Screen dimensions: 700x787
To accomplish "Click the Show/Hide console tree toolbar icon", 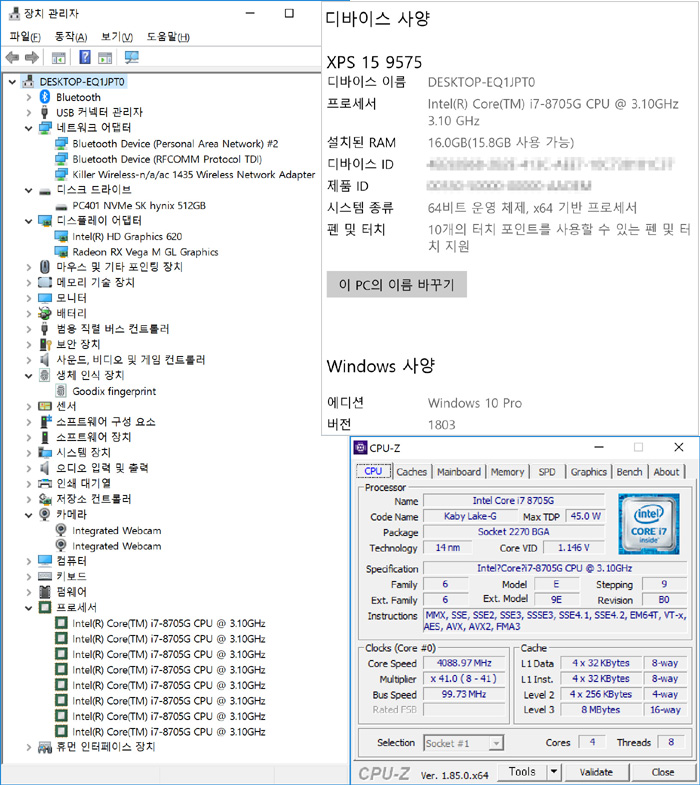I will [59, 58].
